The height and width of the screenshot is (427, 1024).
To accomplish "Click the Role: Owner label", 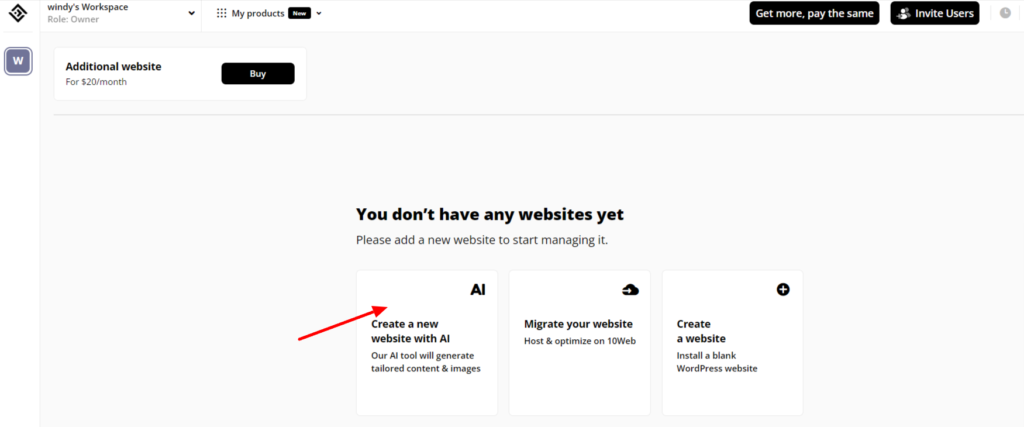I will click(73, 20).
